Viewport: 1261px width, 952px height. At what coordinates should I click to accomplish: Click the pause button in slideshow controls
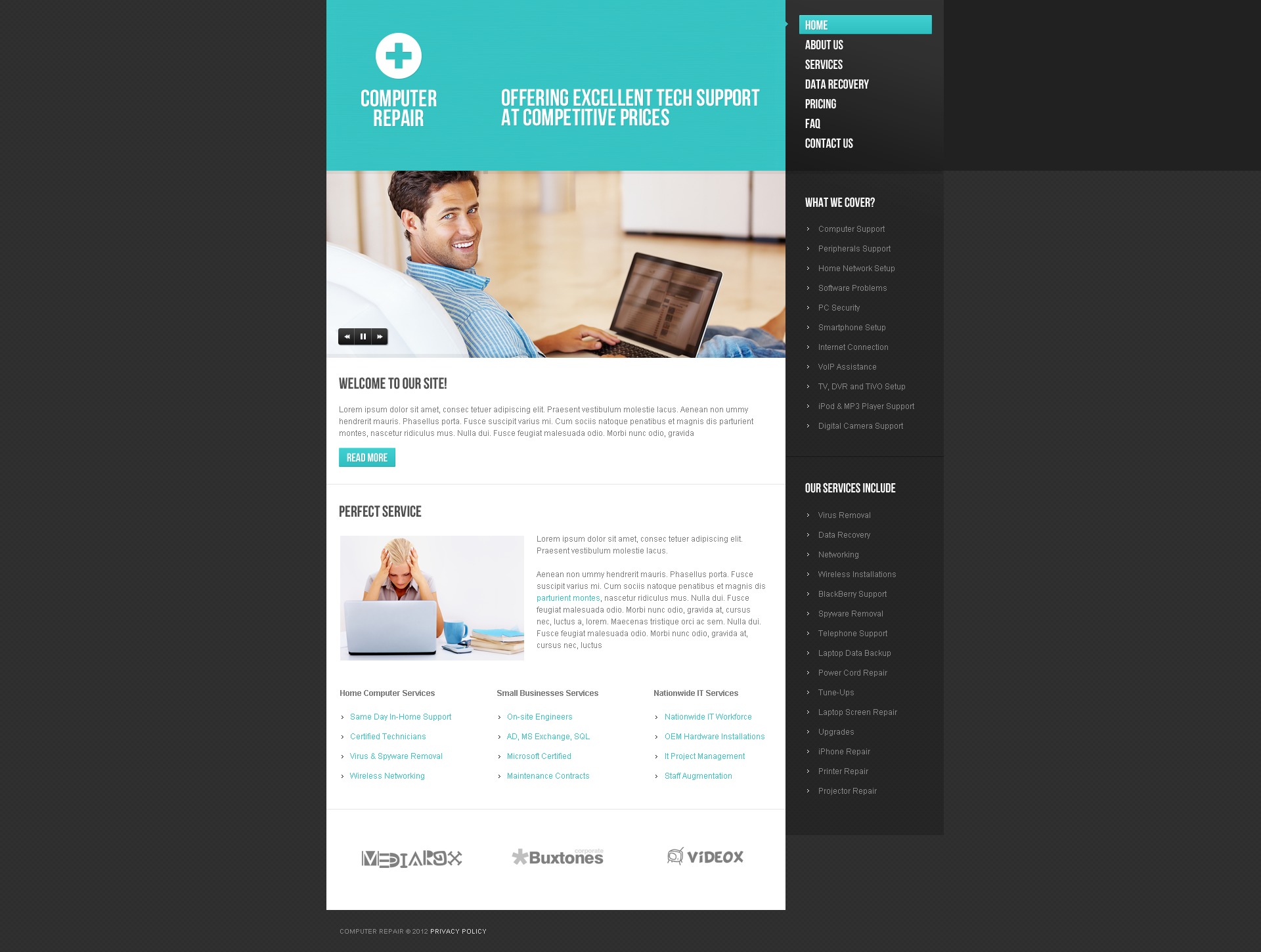(x=363, y=336)
